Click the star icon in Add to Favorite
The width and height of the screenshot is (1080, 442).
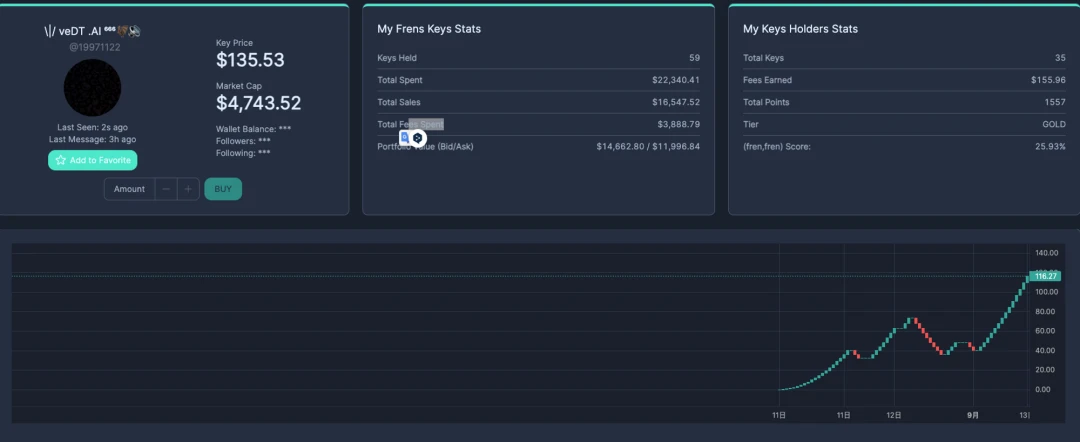pos(61,160)
